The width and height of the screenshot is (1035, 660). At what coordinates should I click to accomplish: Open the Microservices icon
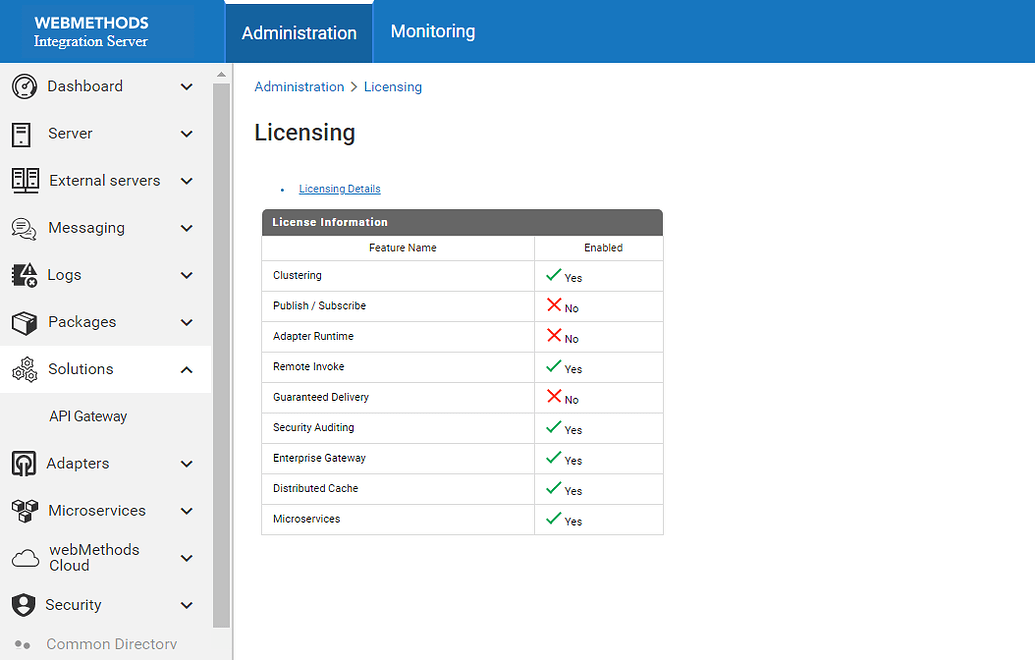[24, 510]
